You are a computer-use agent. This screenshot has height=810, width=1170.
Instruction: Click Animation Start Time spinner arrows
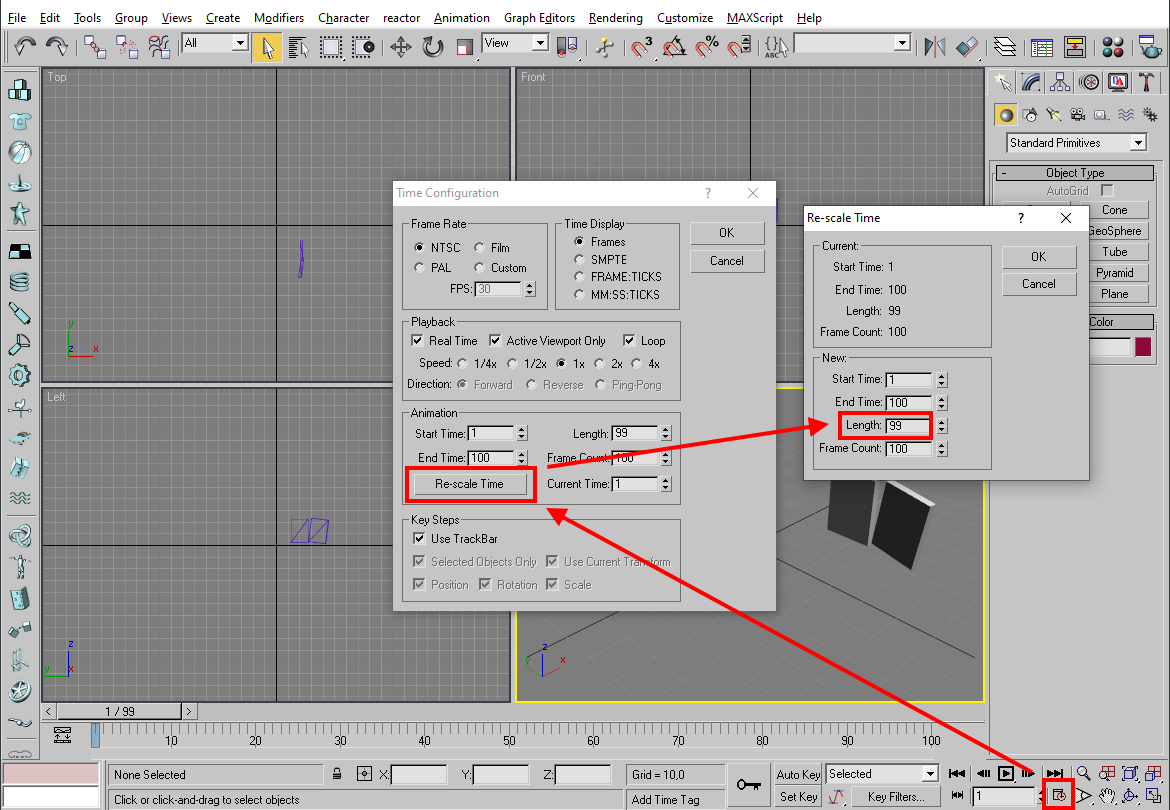tap(522, 433)
